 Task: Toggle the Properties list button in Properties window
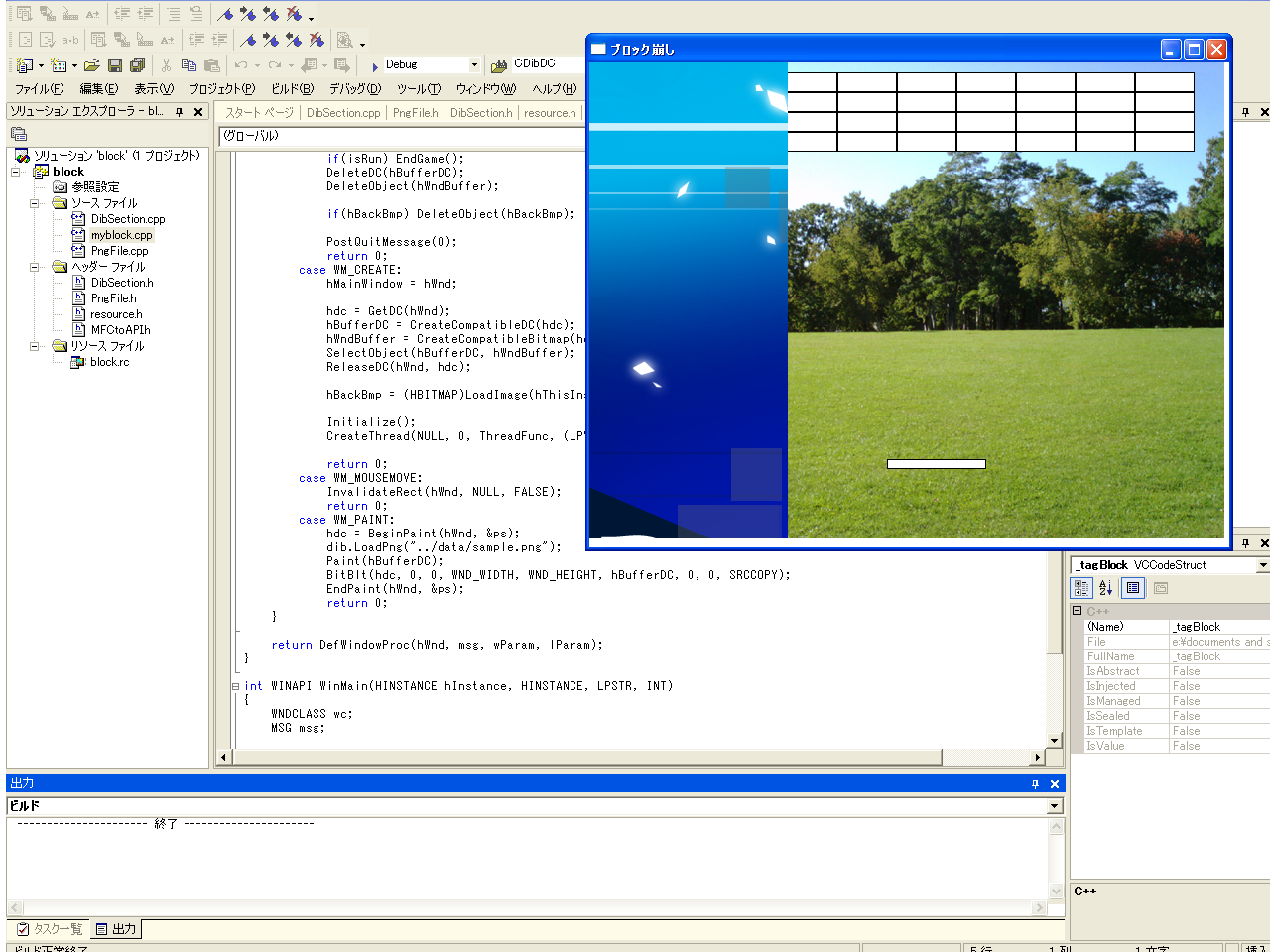(1133, 588)
